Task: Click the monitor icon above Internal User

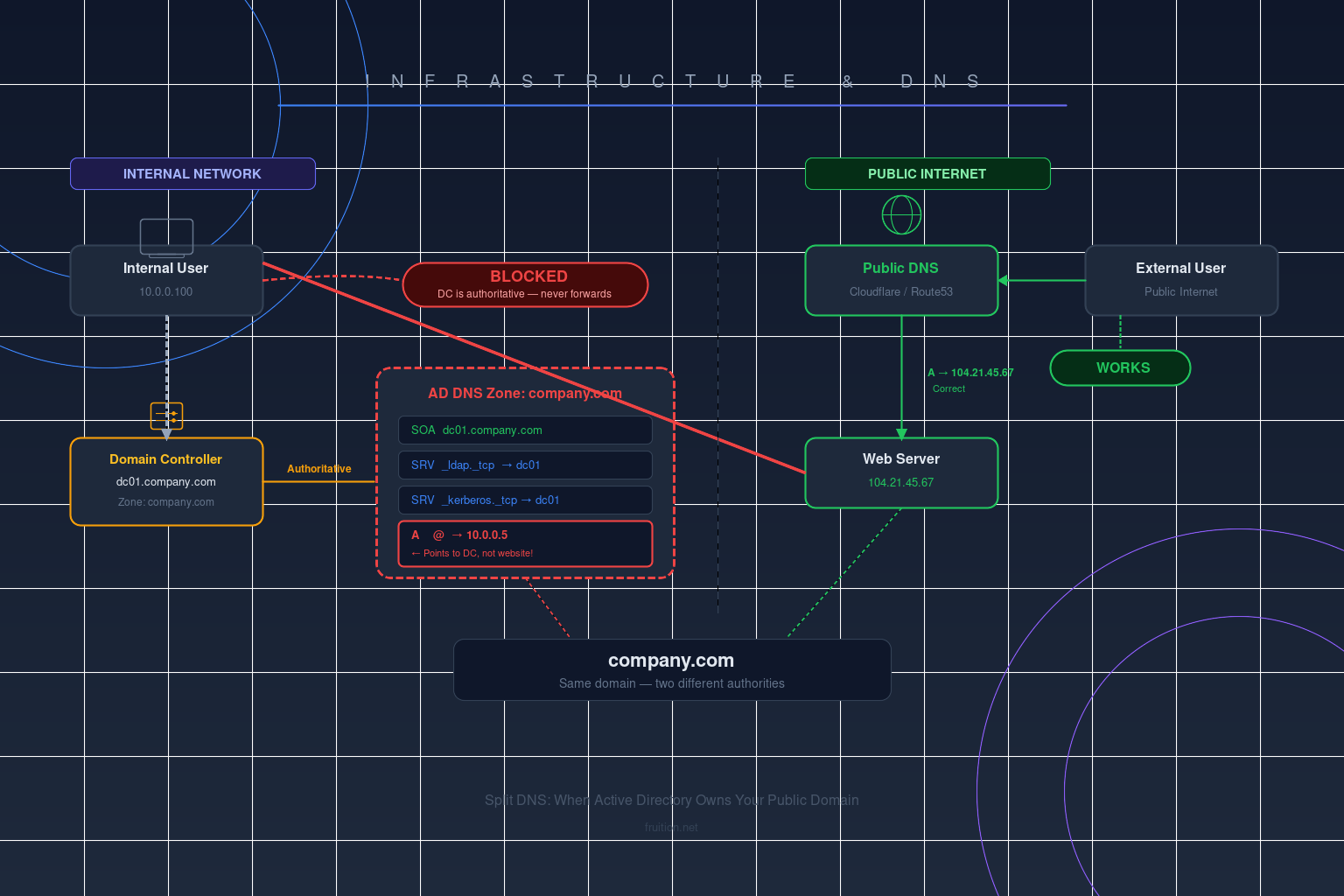Action: pos(166,236)
